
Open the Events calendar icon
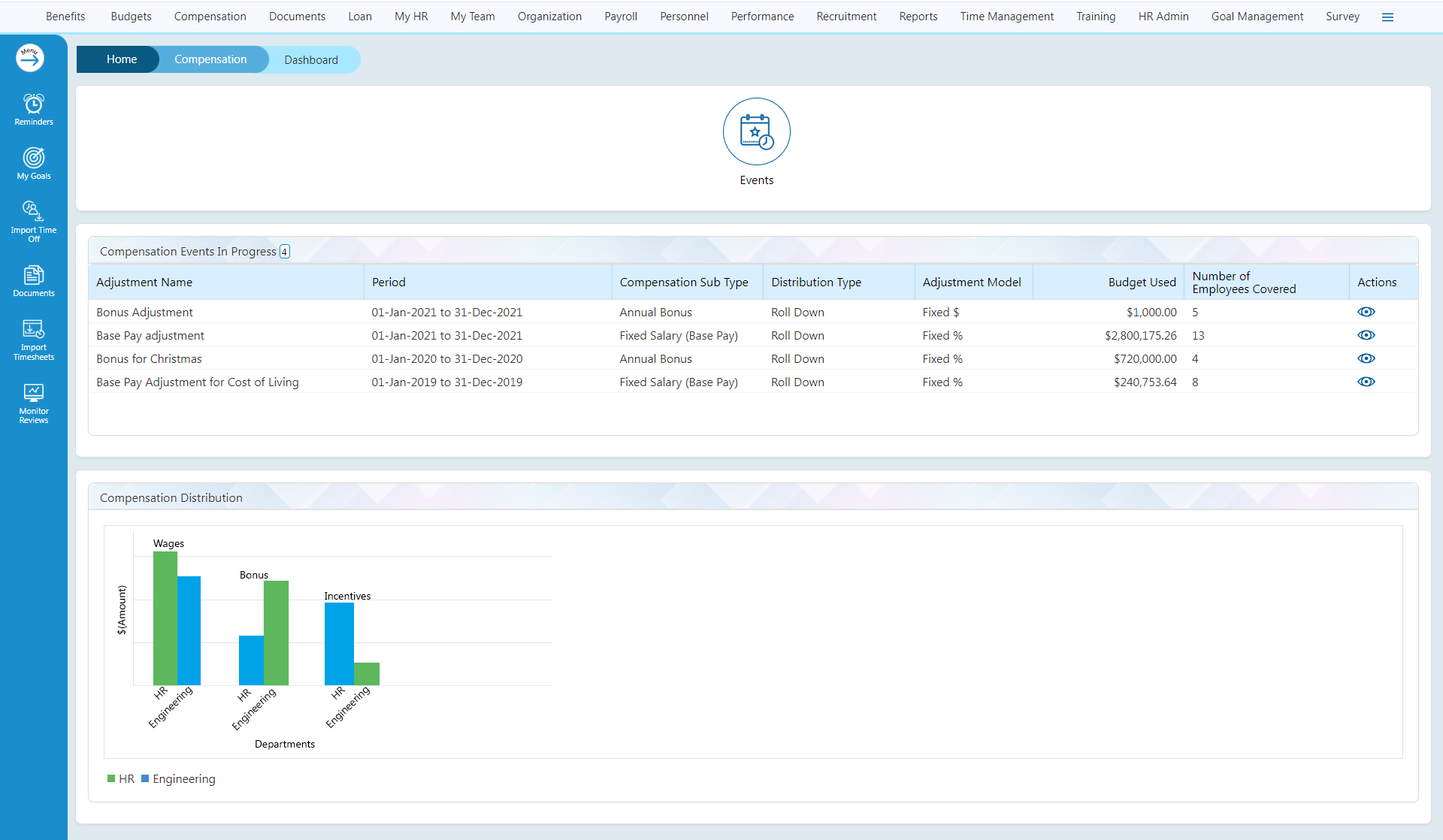pyautogui.click(x=756, y=131)
